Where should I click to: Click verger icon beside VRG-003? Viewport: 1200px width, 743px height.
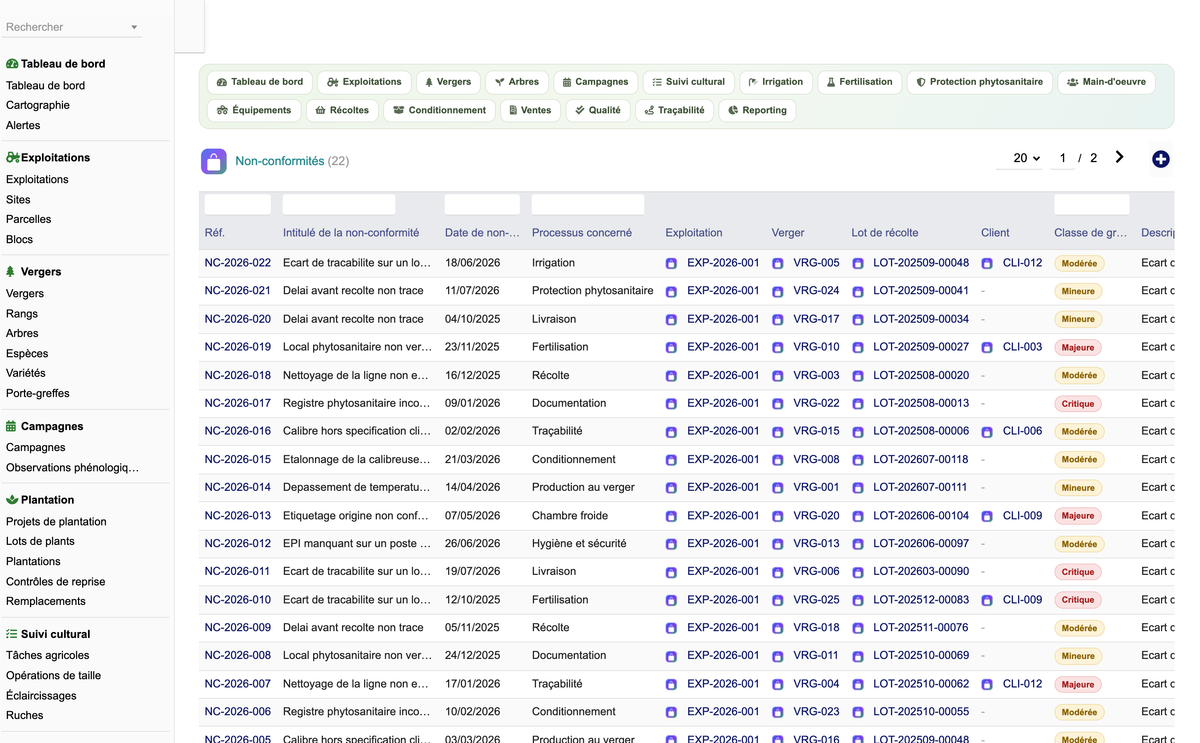(x=777, y=376)
